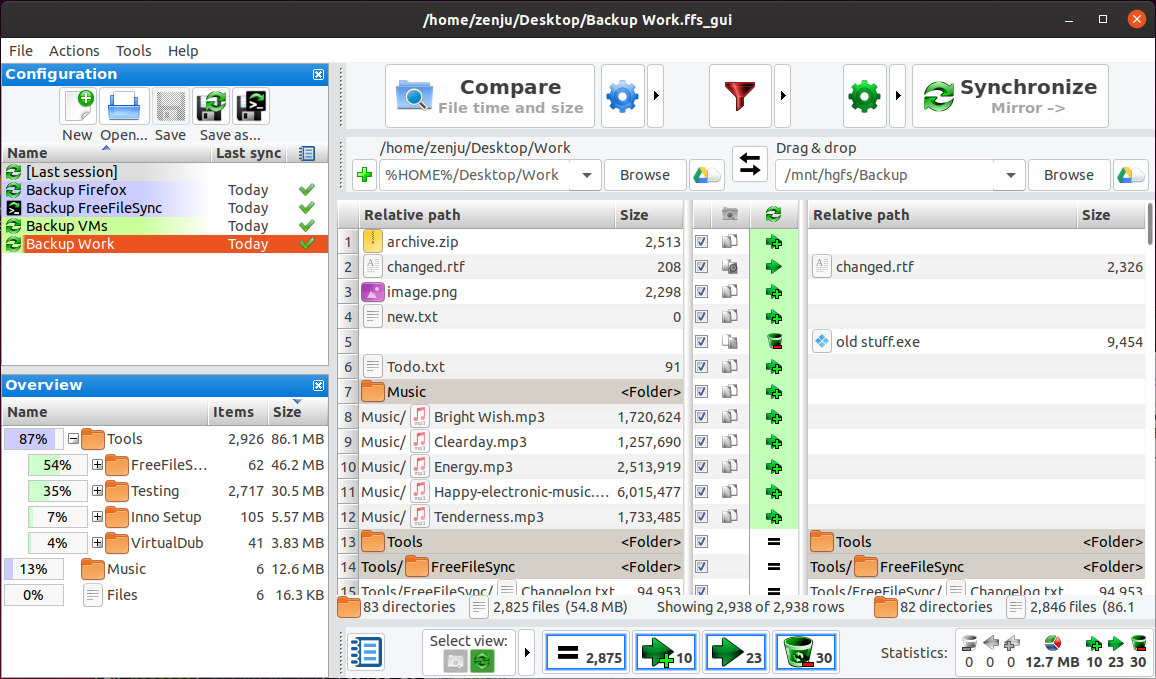1156x679 pixels.
Task: Collapse the Tools folder tree node
Action: [x=73, y=439]
